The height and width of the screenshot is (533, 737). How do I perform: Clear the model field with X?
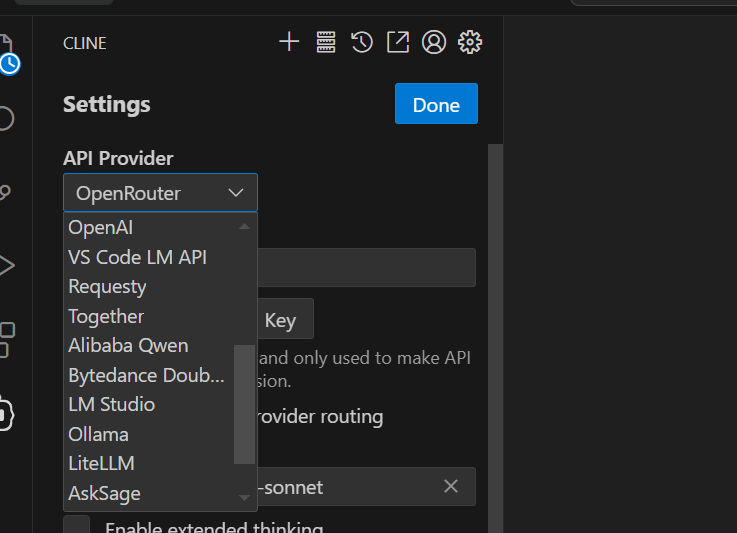451,486
